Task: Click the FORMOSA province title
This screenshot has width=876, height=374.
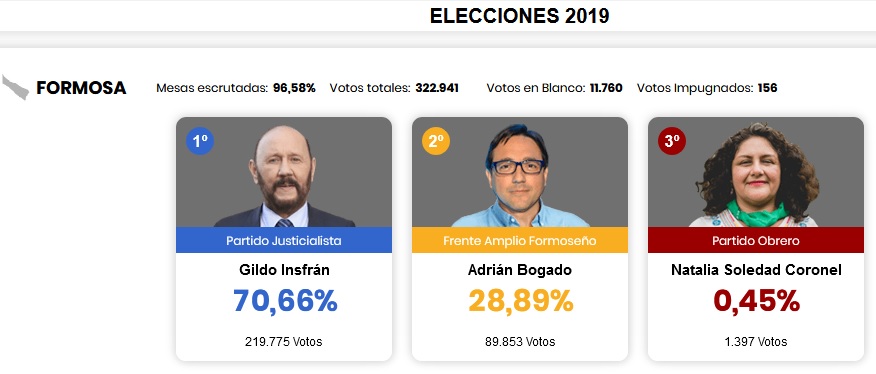Action: tap(81, 88)
